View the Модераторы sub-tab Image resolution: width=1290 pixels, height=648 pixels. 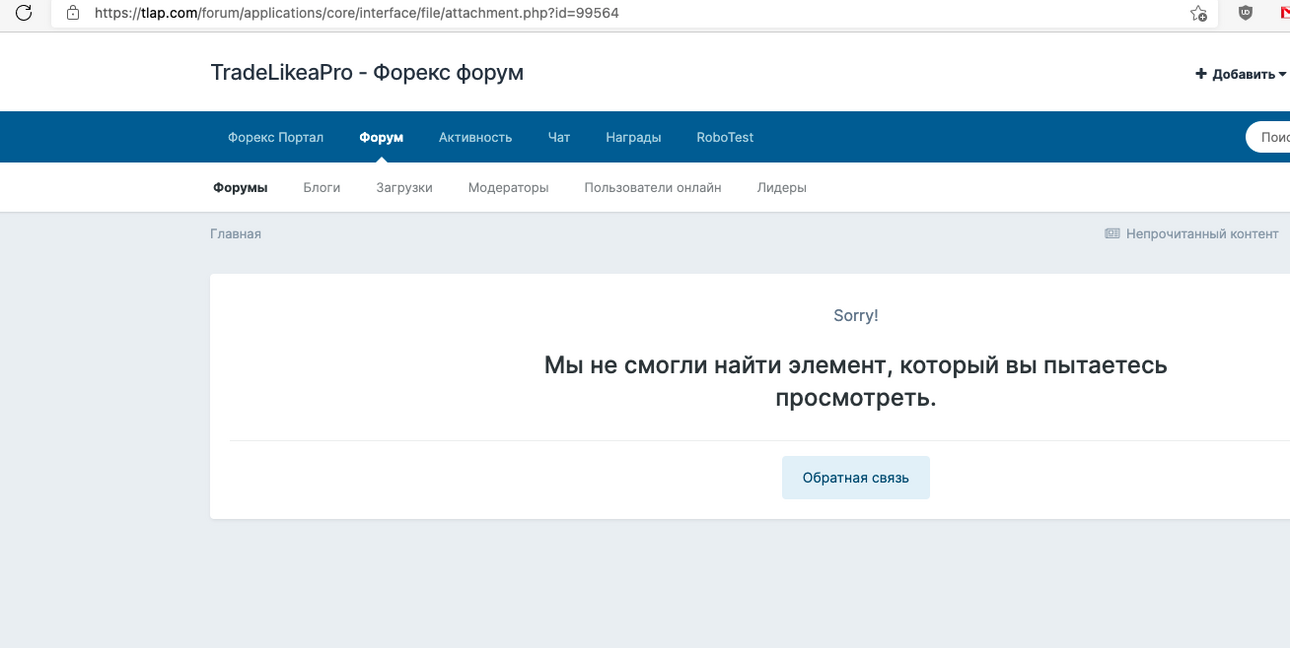(x=508, y=187)
